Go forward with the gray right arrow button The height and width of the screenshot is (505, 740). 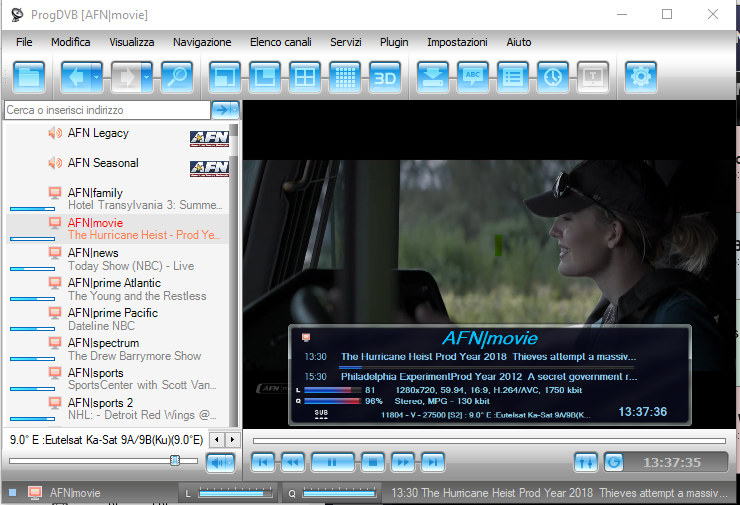(x=126, y=77)
